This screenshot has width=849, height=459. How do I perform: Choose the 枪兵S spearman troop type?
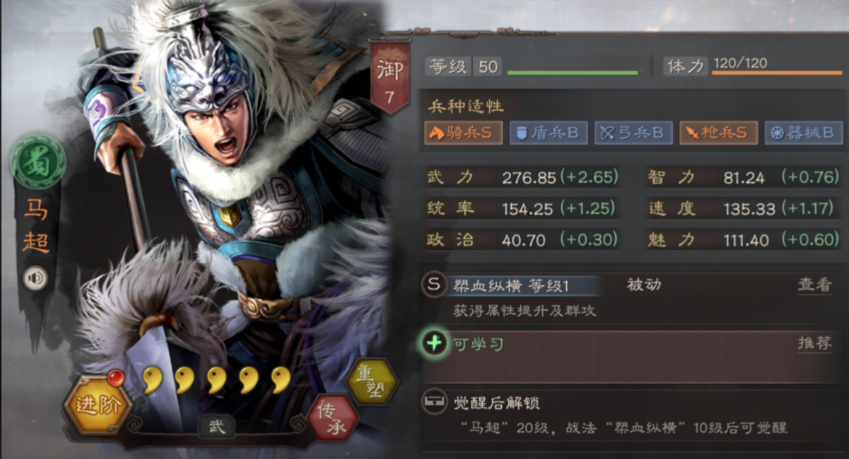click(719, 133)
